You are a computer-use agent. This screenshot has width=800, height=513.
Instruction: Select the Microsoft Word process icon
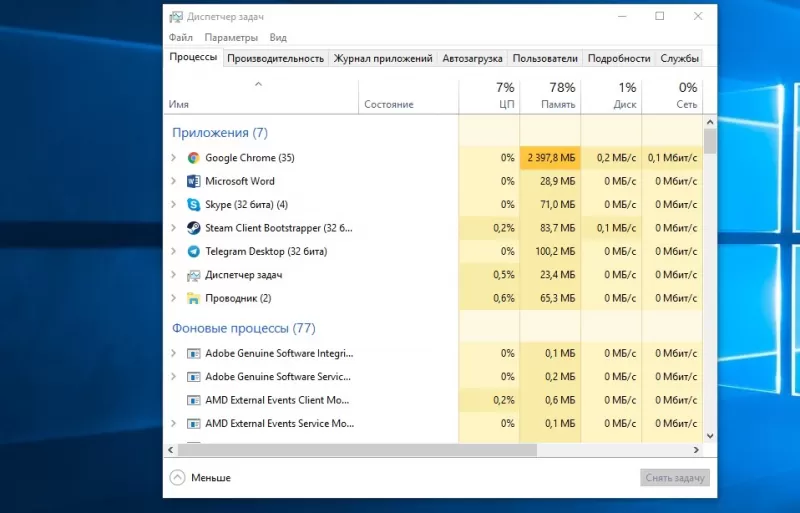click(x=194, y=181)
